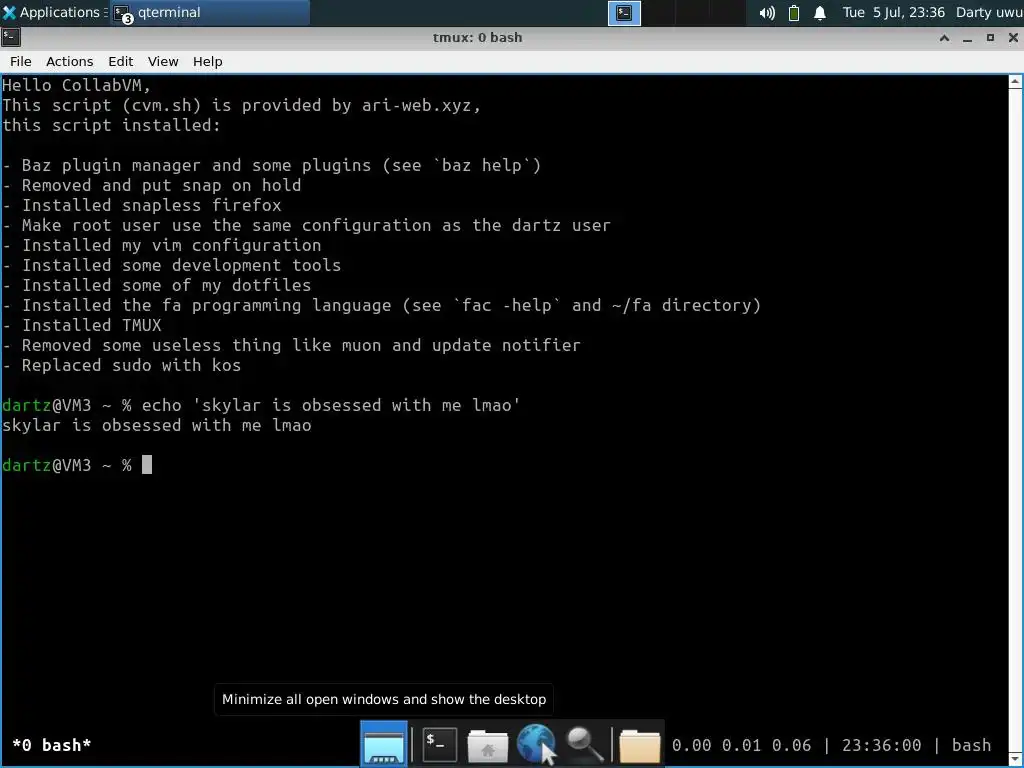Click the terminal prompt cursor block
This screenshot has width=1024, height=768.
pos(147,465)
